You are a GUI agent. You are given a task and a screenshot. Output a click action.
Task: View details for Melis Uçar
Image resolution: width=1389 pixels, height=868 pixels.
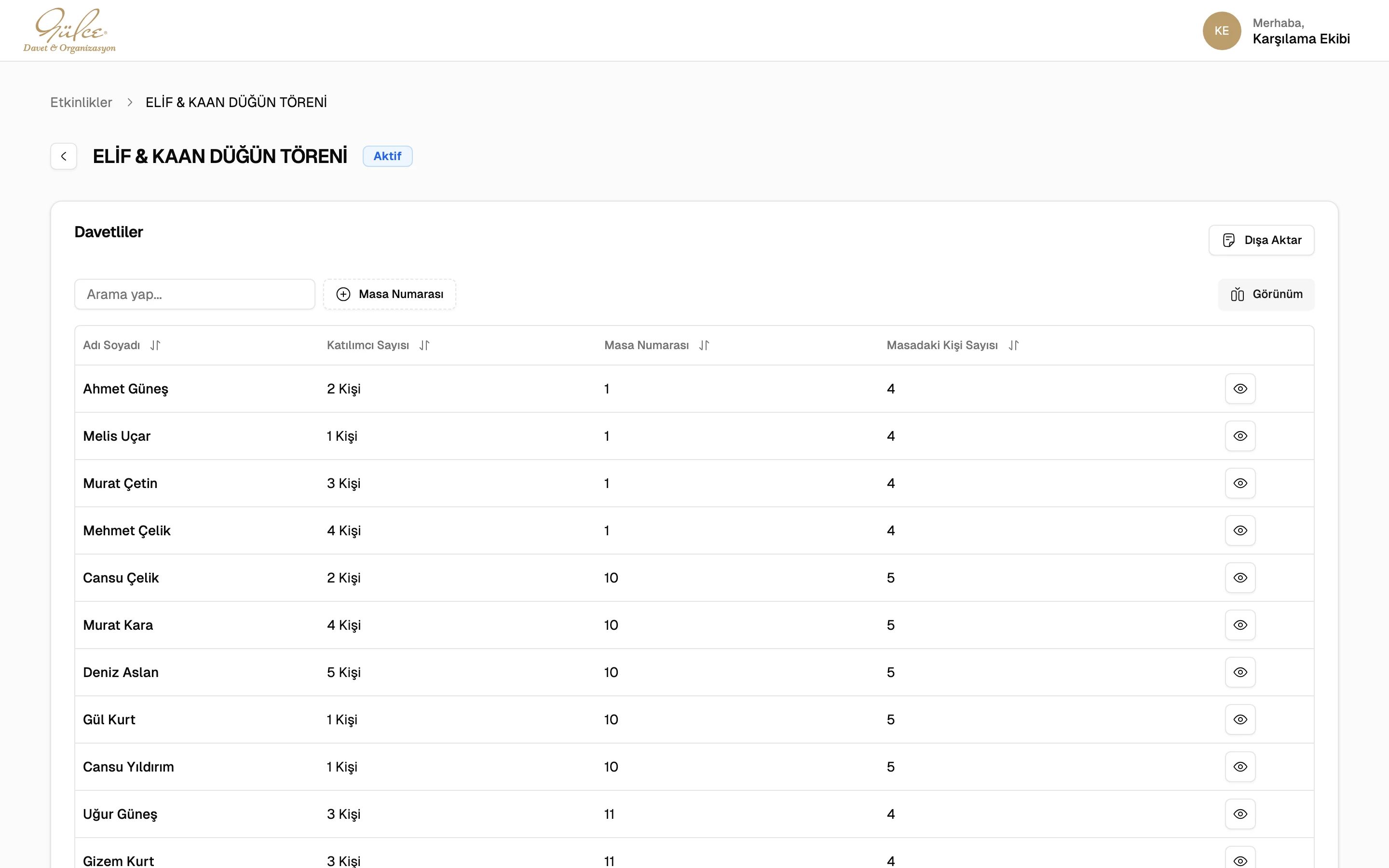click(1240, 436)
